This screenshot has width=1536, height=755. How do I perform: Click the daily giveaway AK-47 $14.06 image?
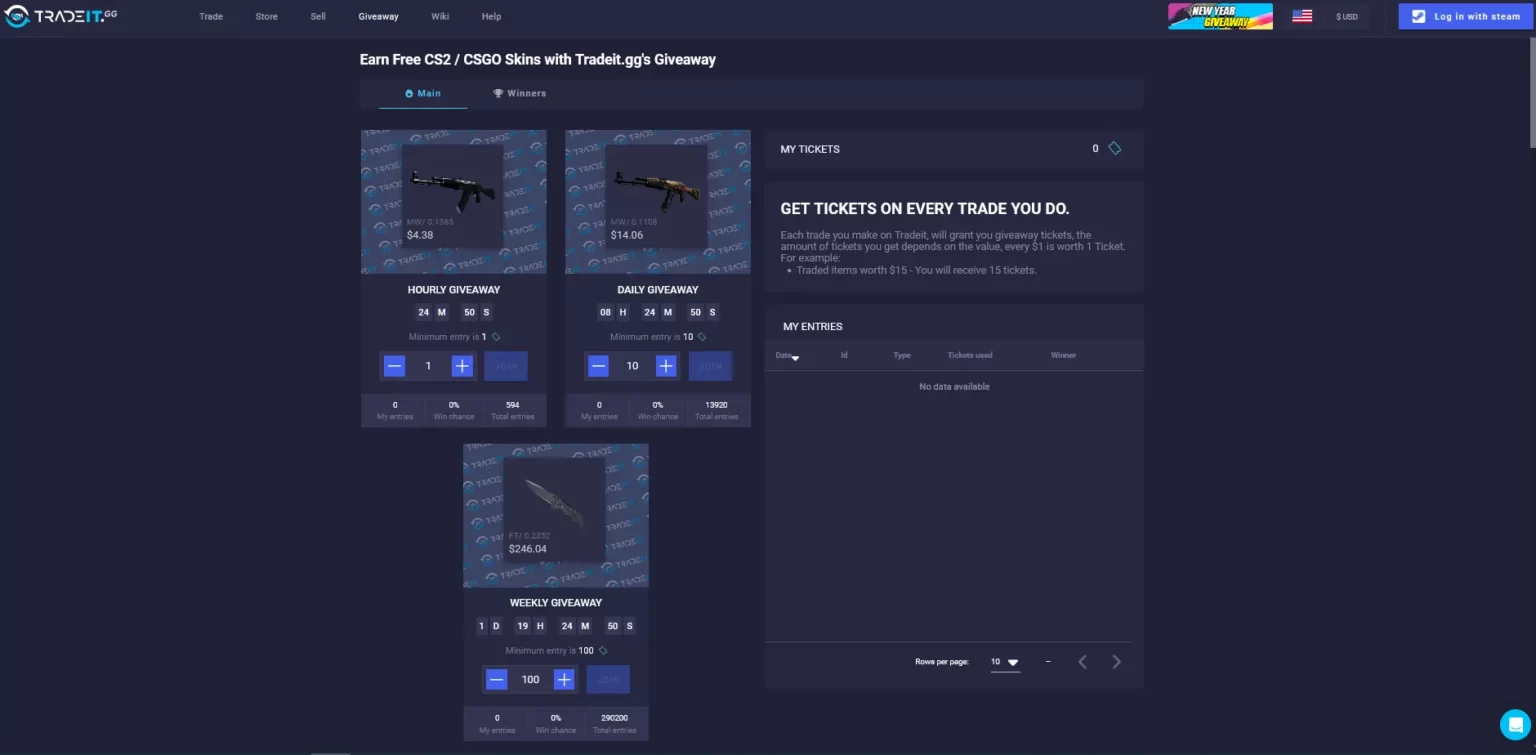[657, 196]
